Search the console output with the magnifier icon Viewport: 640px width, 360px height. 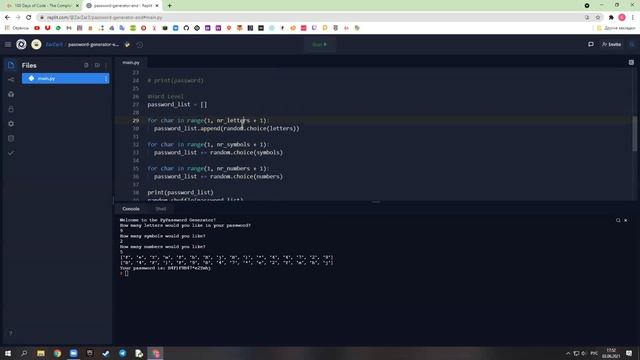click(x=618, y=220)
